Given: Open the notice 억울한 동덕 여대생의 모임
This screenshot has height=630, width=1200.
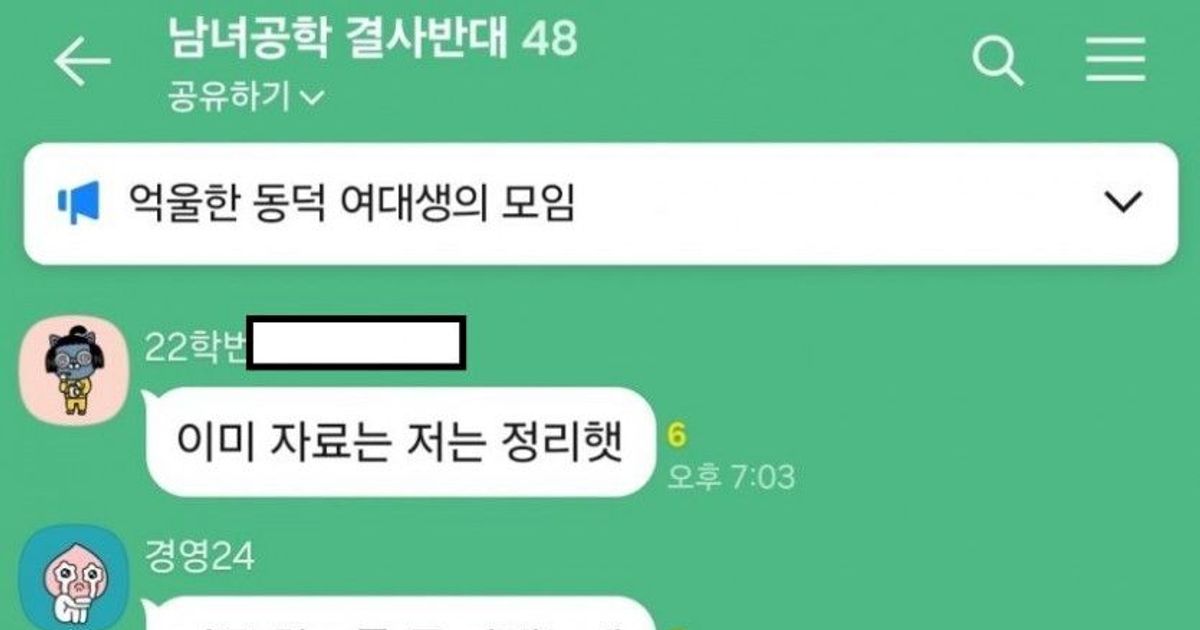Looking at the screenshot, I should tap(352, 204).
